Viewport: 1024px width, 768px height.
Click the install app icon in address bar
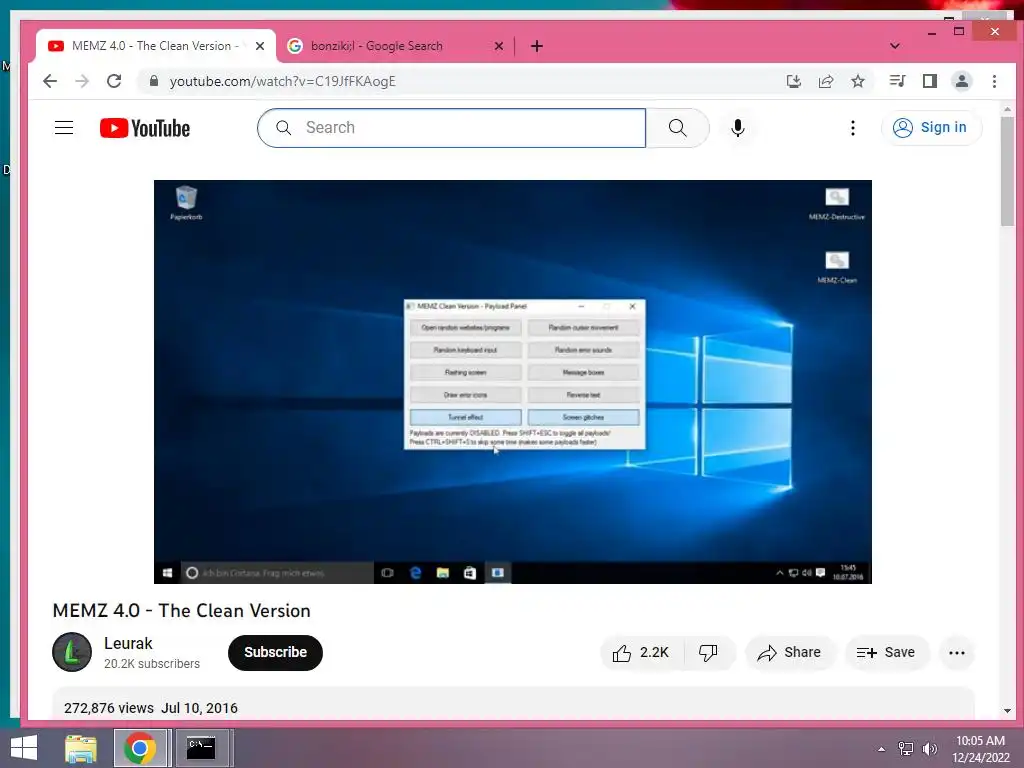pyautogui.click(x=793, y=81)
